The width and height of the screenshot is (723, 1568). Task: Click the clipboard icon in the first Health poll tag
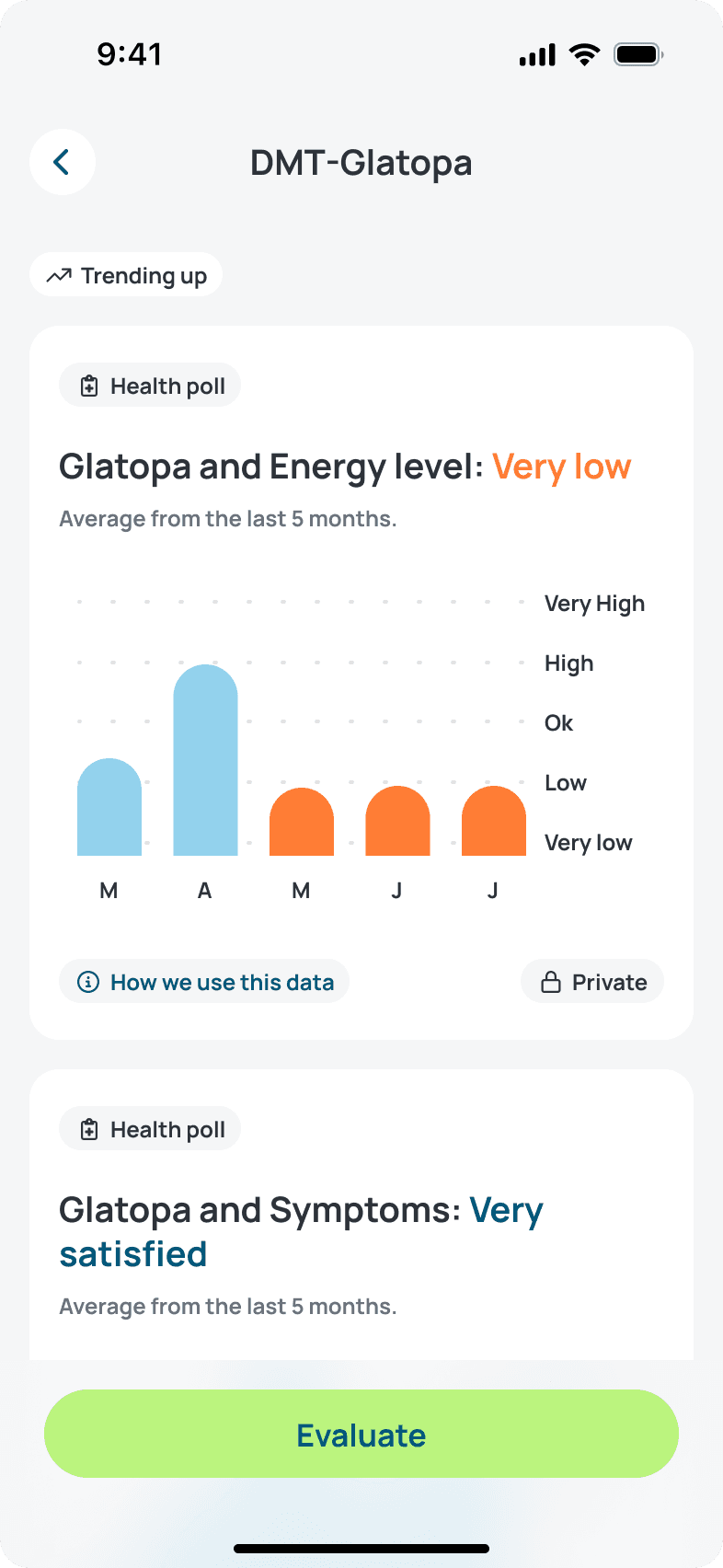(88, 386)
